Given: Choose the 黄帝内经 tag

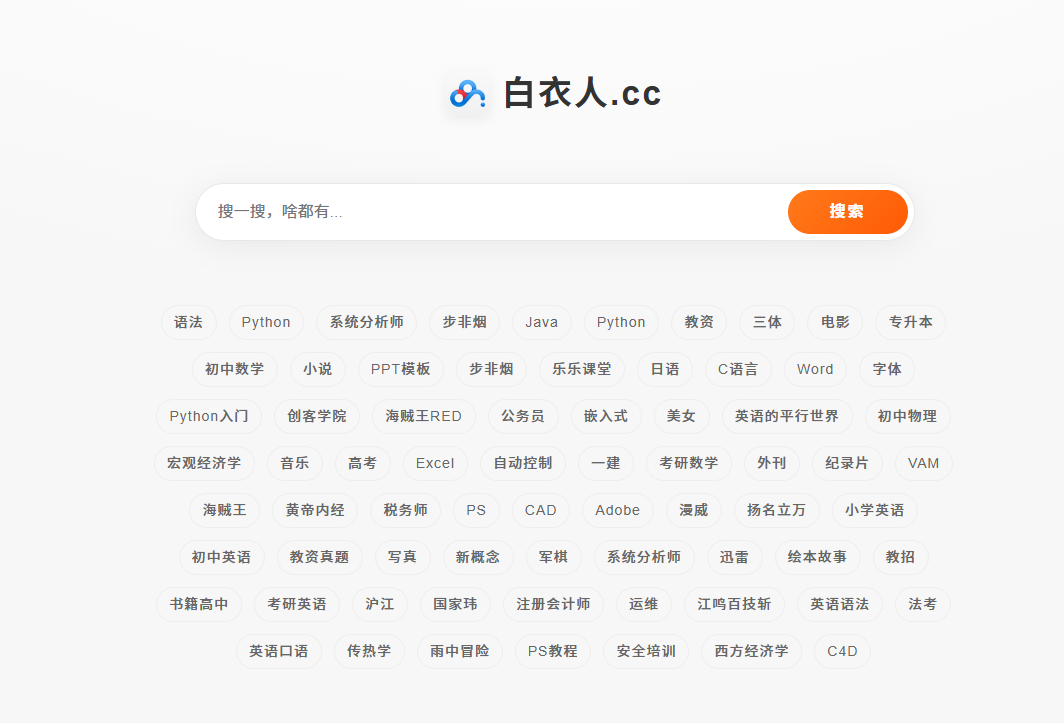Looking at the screenshot, I should [x=315, y=510].
